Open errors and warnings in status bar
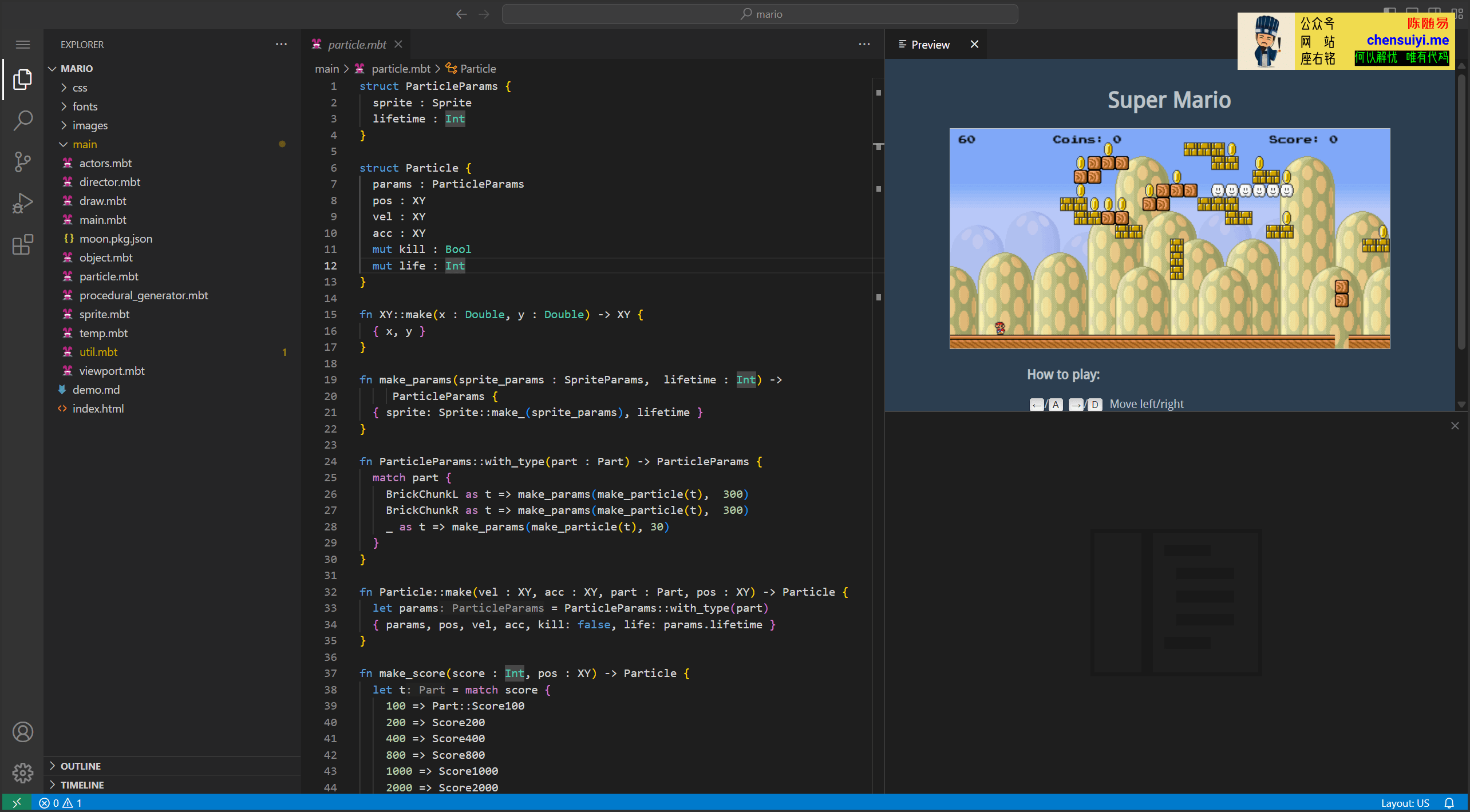1470x812 pixels. pos(60,803)
